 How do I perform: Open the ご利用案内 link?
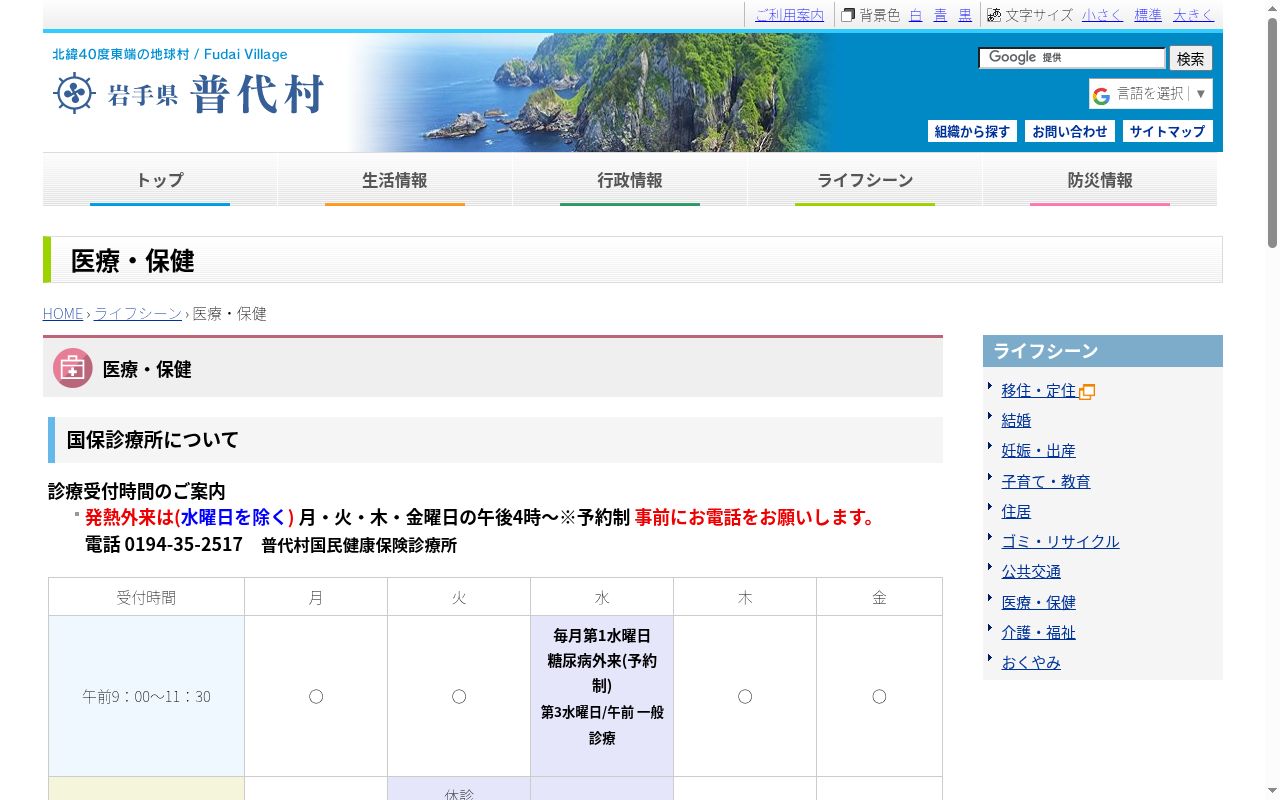click(x=790, y=15)
